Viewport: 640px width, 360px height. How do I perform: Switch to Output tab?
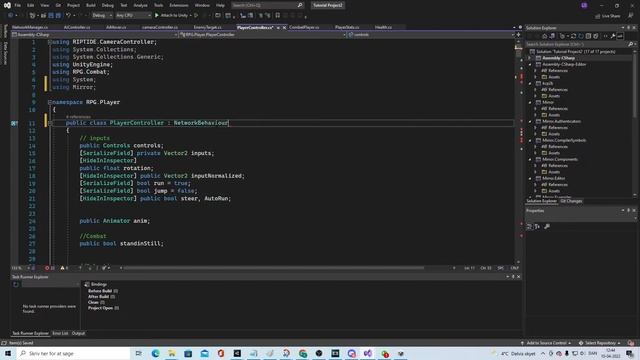tap(78, 333)
